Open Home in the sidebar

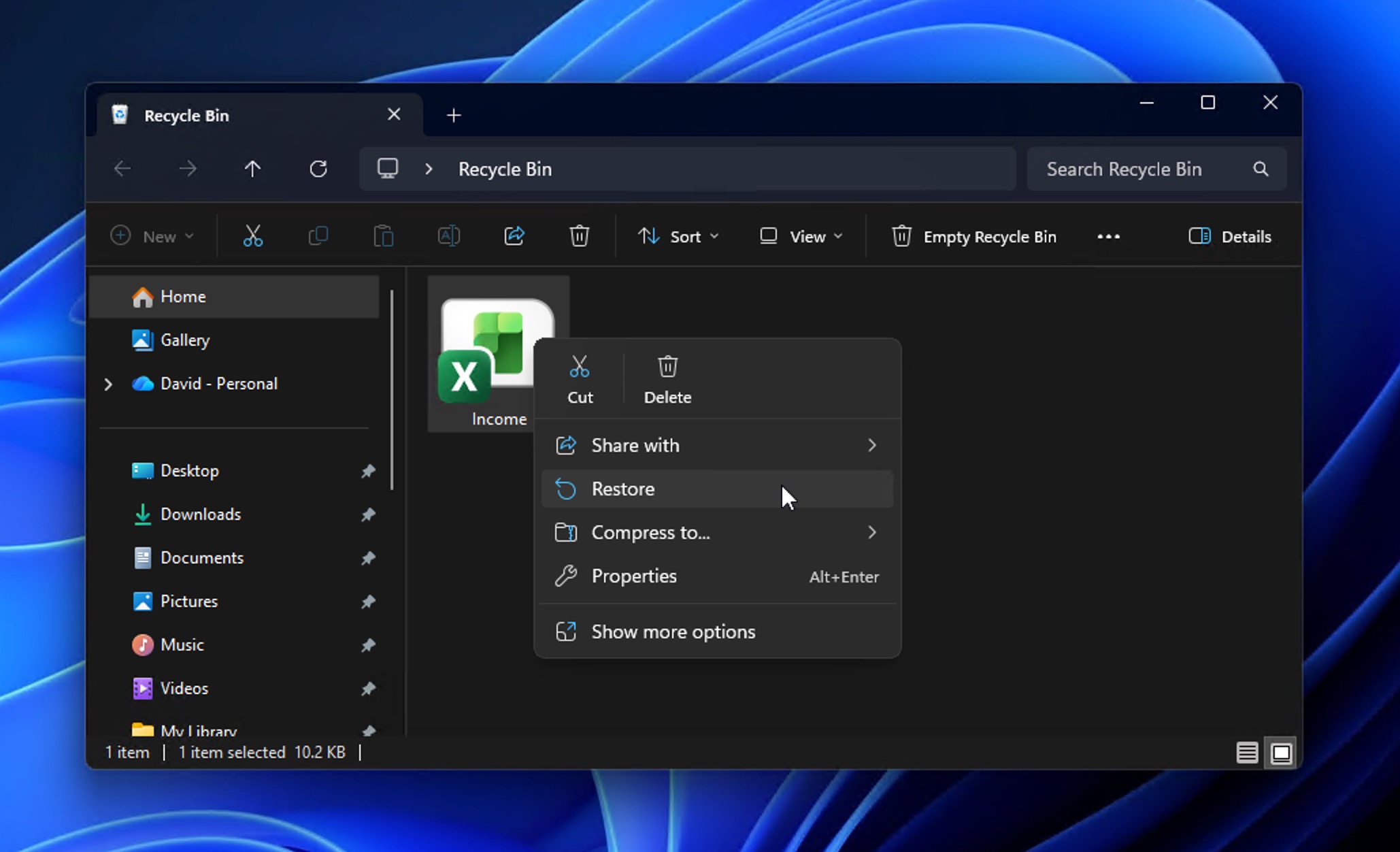[x=235, y=297]
